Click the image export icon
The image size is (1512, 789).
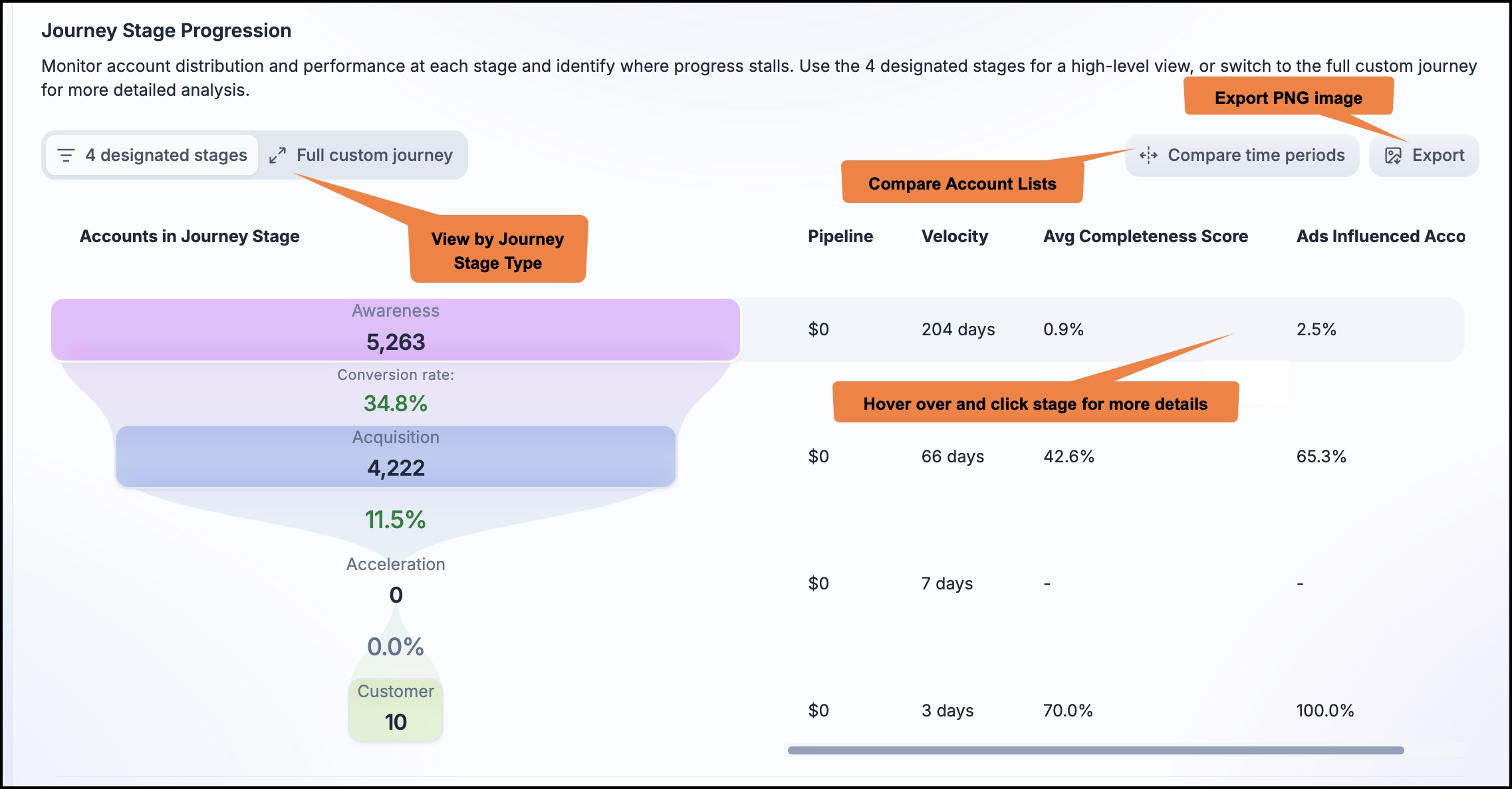(x=1393, y=156)
